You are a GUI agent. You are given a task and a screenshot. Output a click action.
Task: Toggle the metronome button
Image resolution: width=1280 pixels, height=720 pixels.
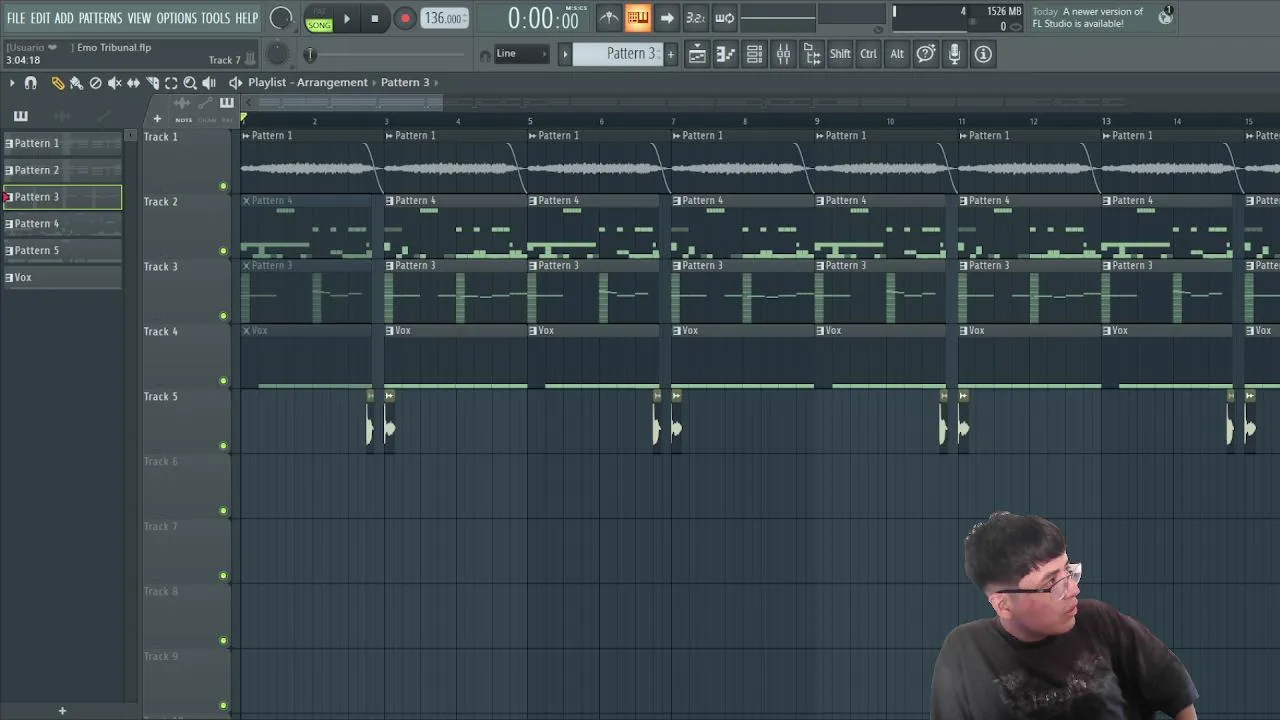coord(609,18)
